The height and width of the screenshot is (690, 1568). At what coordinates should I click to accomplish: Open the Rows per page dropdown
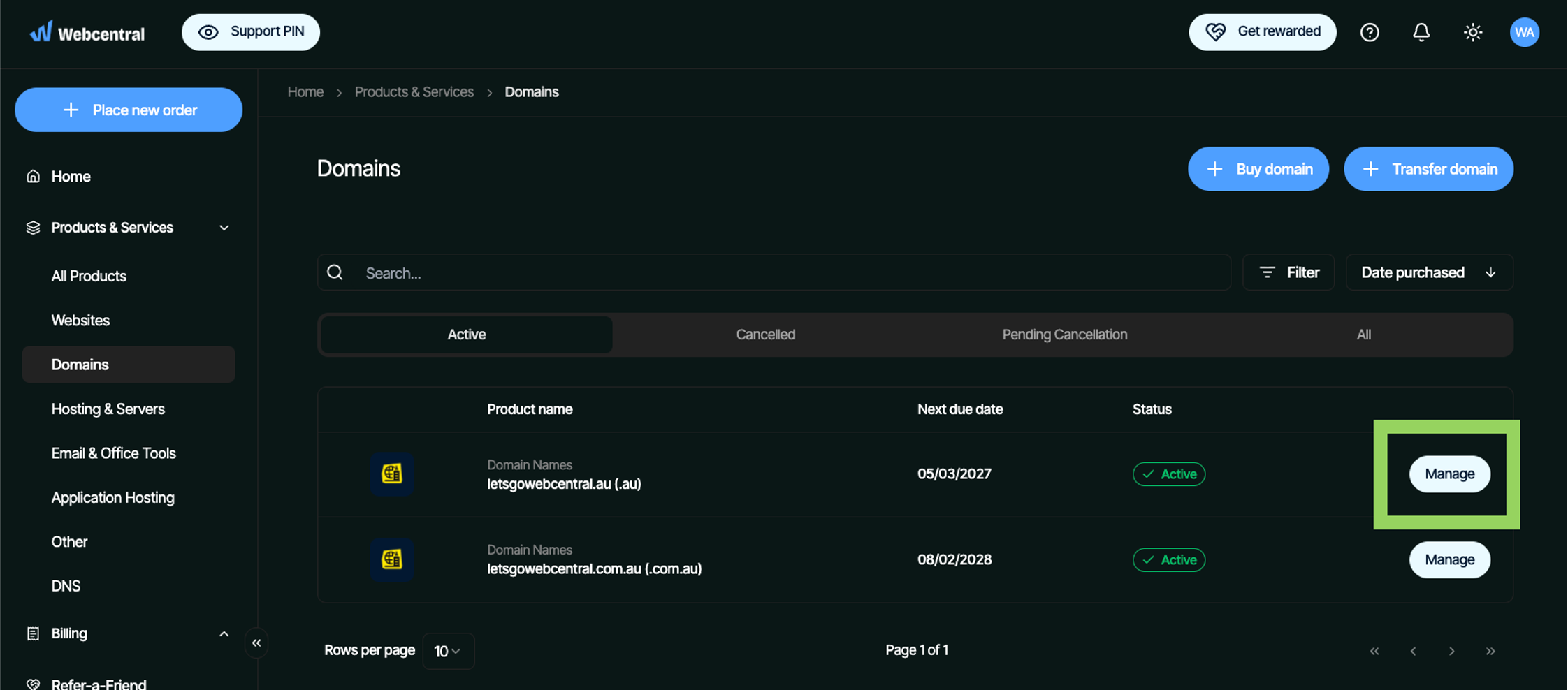click(x=449, y=651)
